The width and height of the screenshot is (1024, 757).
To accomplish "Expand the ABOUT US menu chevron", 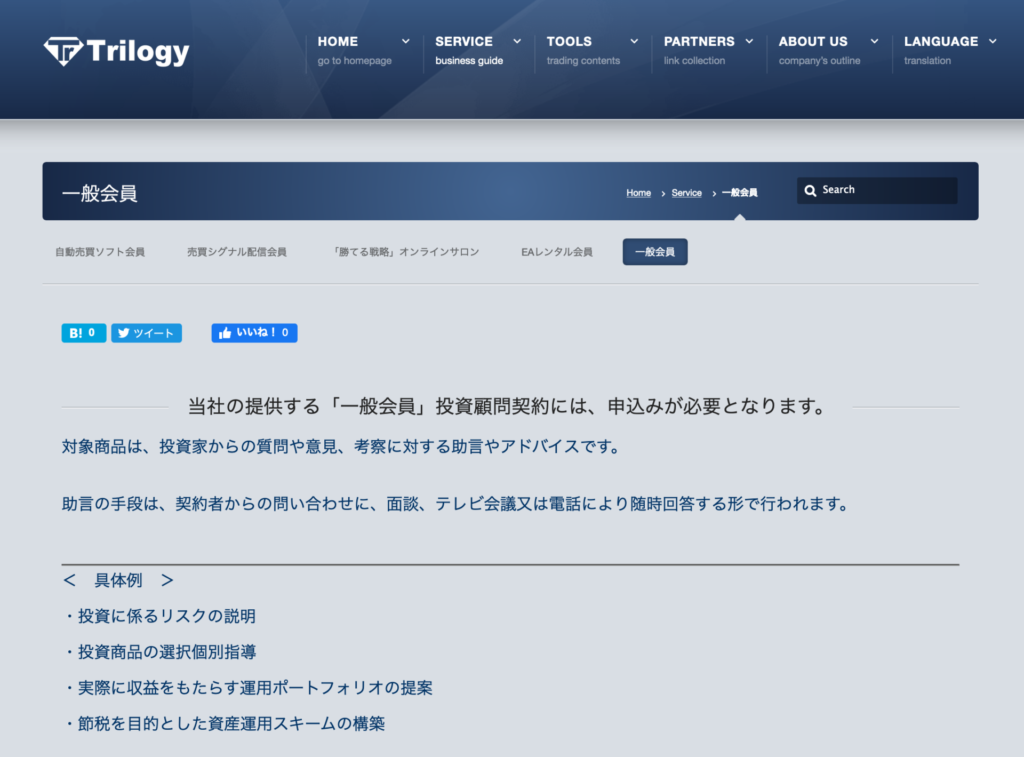I will 874,42.
